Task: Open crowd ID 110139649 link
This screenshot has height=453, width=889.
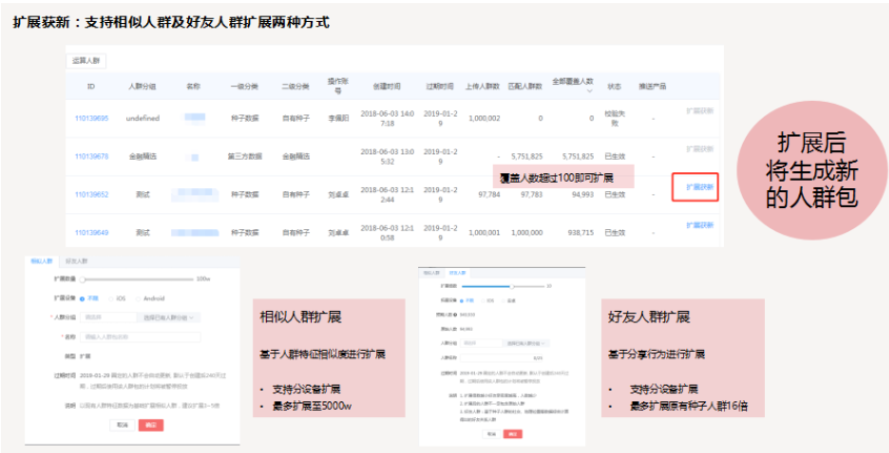Action: point(92,232)
